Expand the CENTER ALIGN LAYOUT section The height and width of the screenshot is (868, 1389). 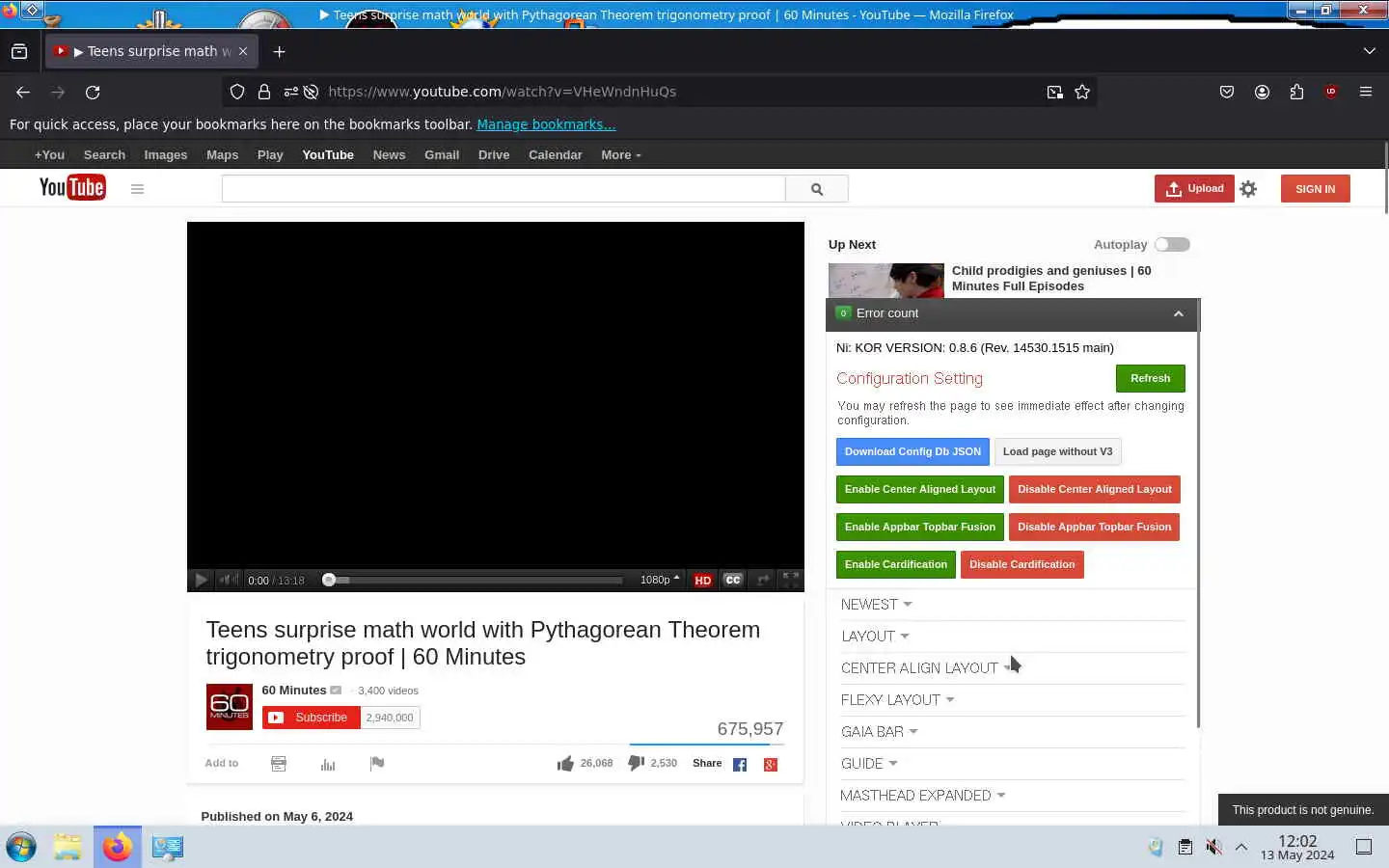pyautogui.click(x=926, y=668)
